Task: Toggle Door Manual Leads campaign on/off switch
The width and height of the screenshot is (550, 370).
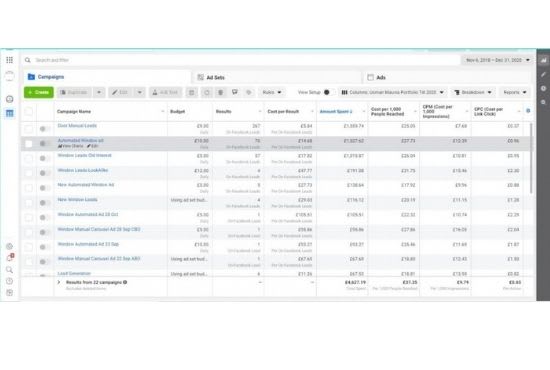Action: tap(44, 129)
